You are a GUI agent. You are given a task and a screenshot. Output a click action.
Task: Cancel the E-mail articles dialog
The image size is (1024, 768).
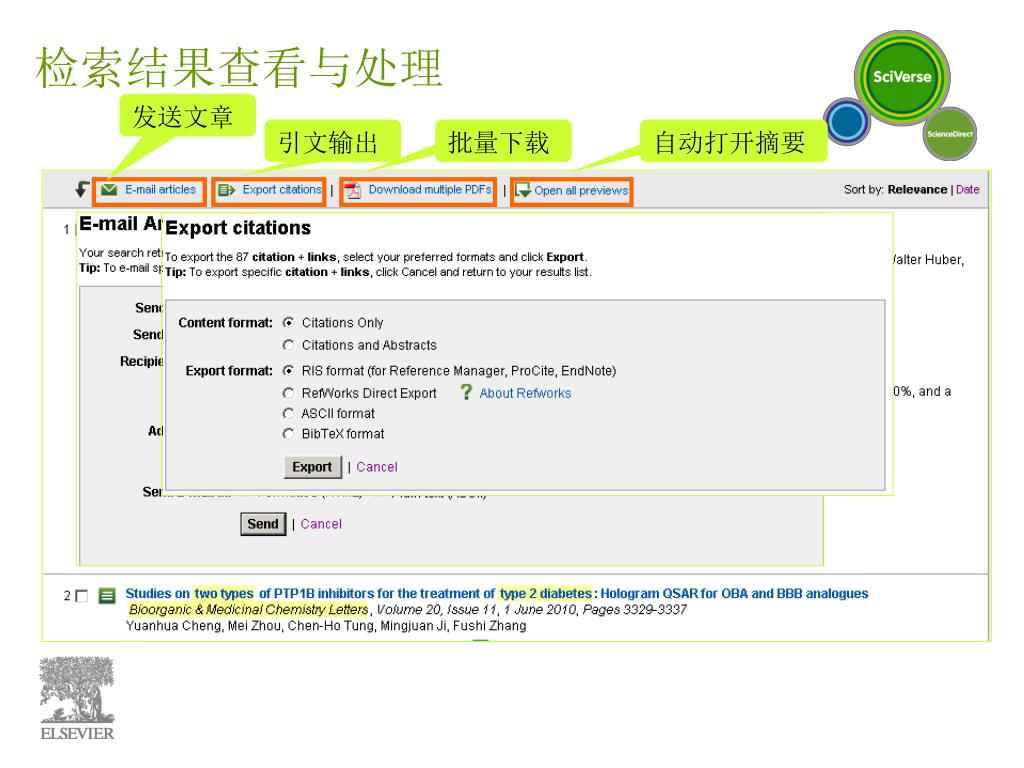pyautogui.click(x=321, y=524)
